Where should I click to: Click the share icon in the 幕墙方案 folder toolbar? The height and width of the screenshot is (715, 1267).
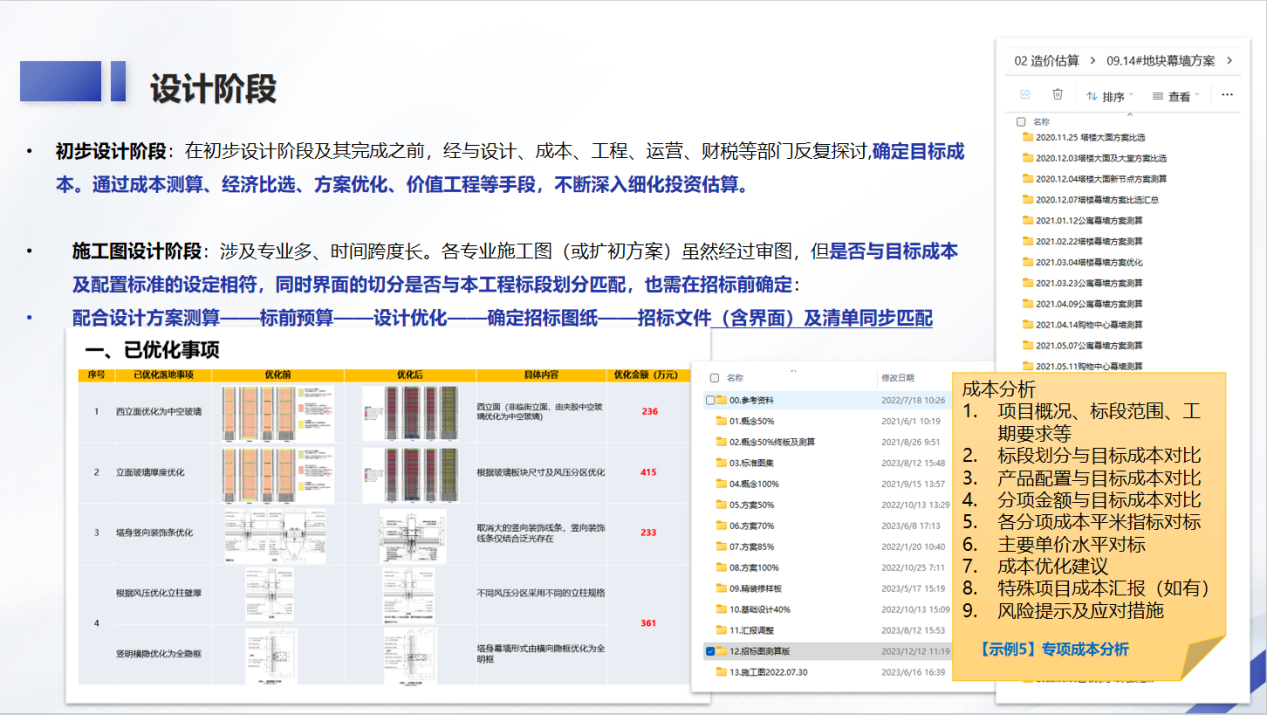[1025, 95]
